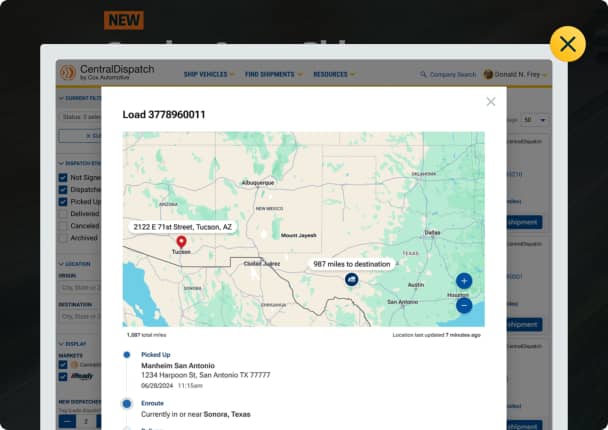The height and width of the screenshot is (430, 608).
Task: Click the 2122 E 71st Street address label
Action: [182, 227]
